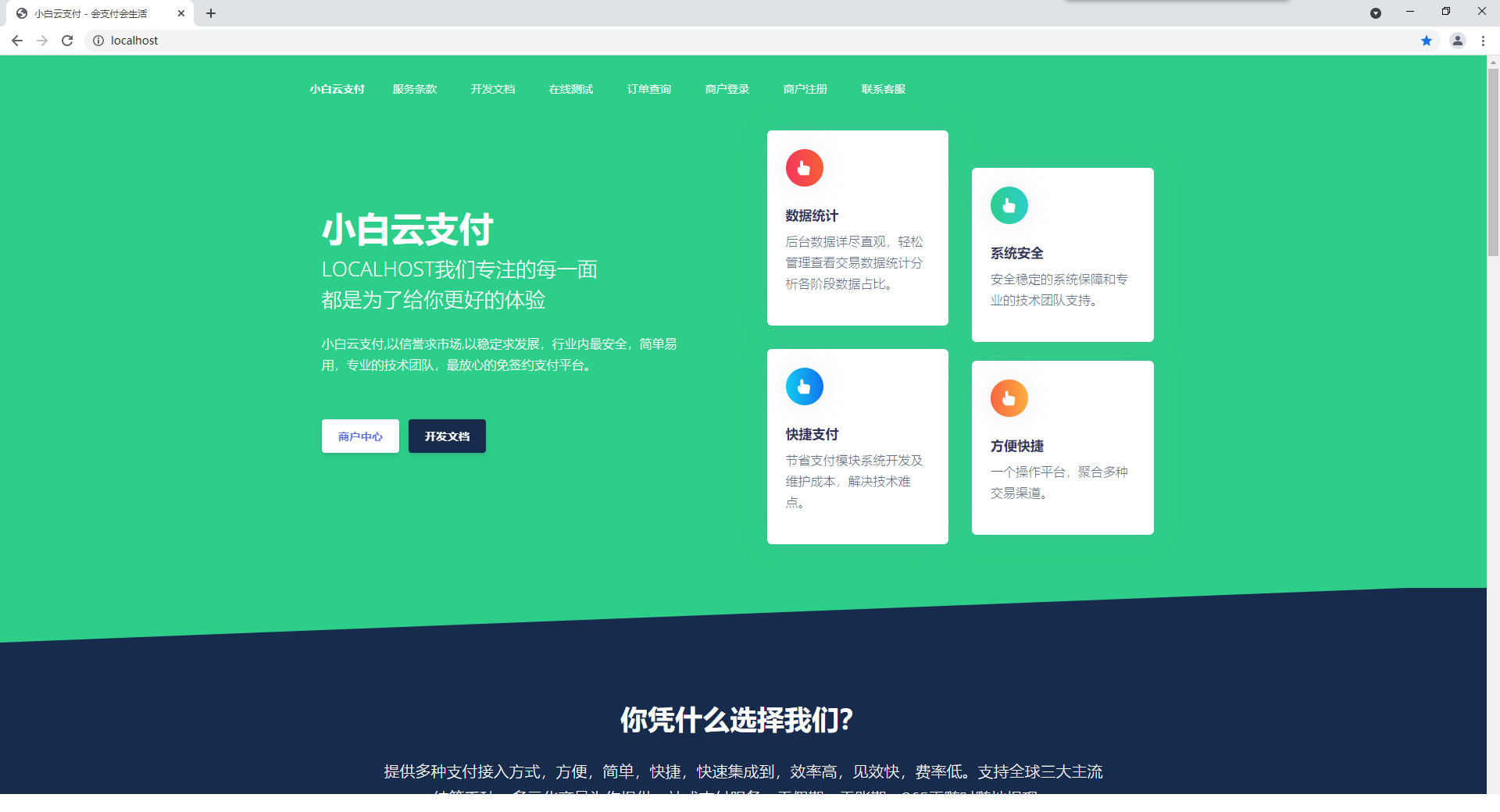Open Chrome three-dot menu
This screenshot has width=1500, height=812.
1483,41
